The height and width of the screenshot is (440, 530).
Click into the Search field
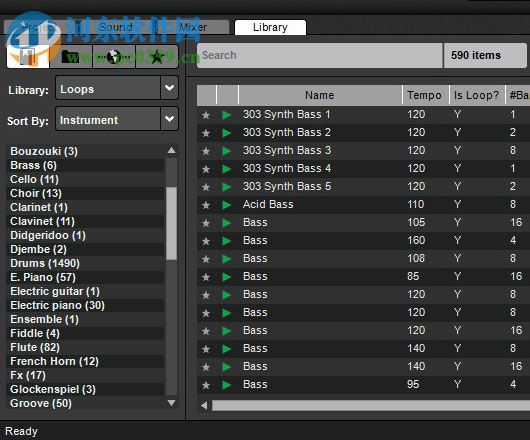coord(320,55)
